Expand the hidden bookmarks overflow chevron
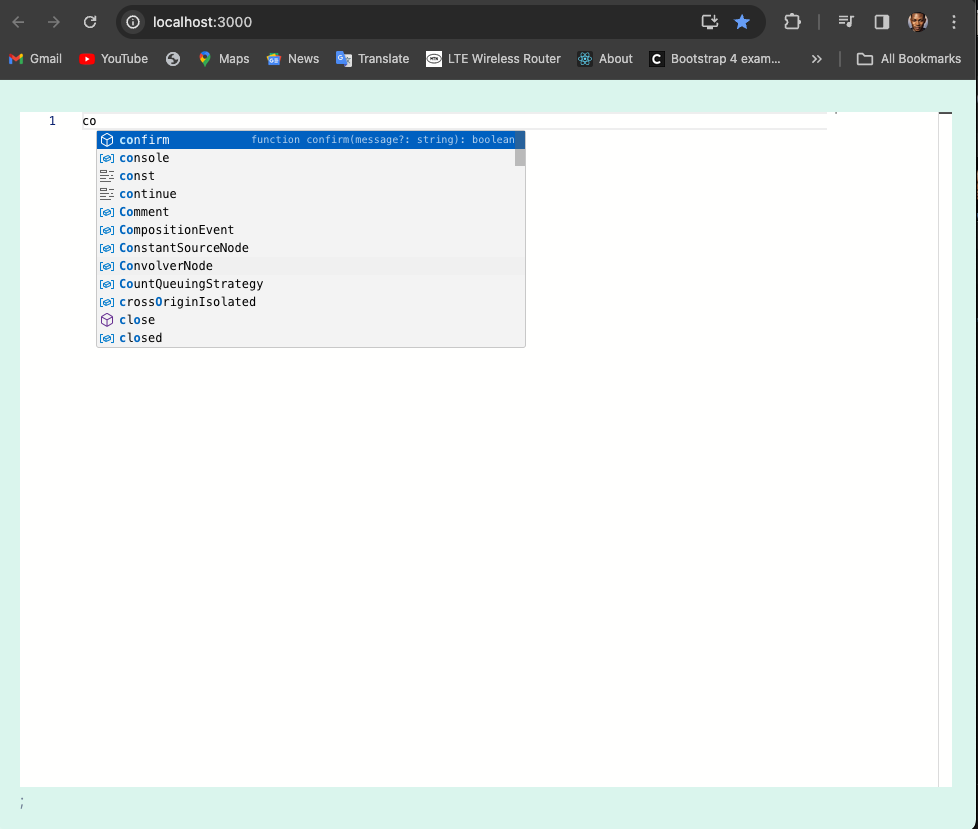Screen dimensions: 978x829 [x=817, y=59]
